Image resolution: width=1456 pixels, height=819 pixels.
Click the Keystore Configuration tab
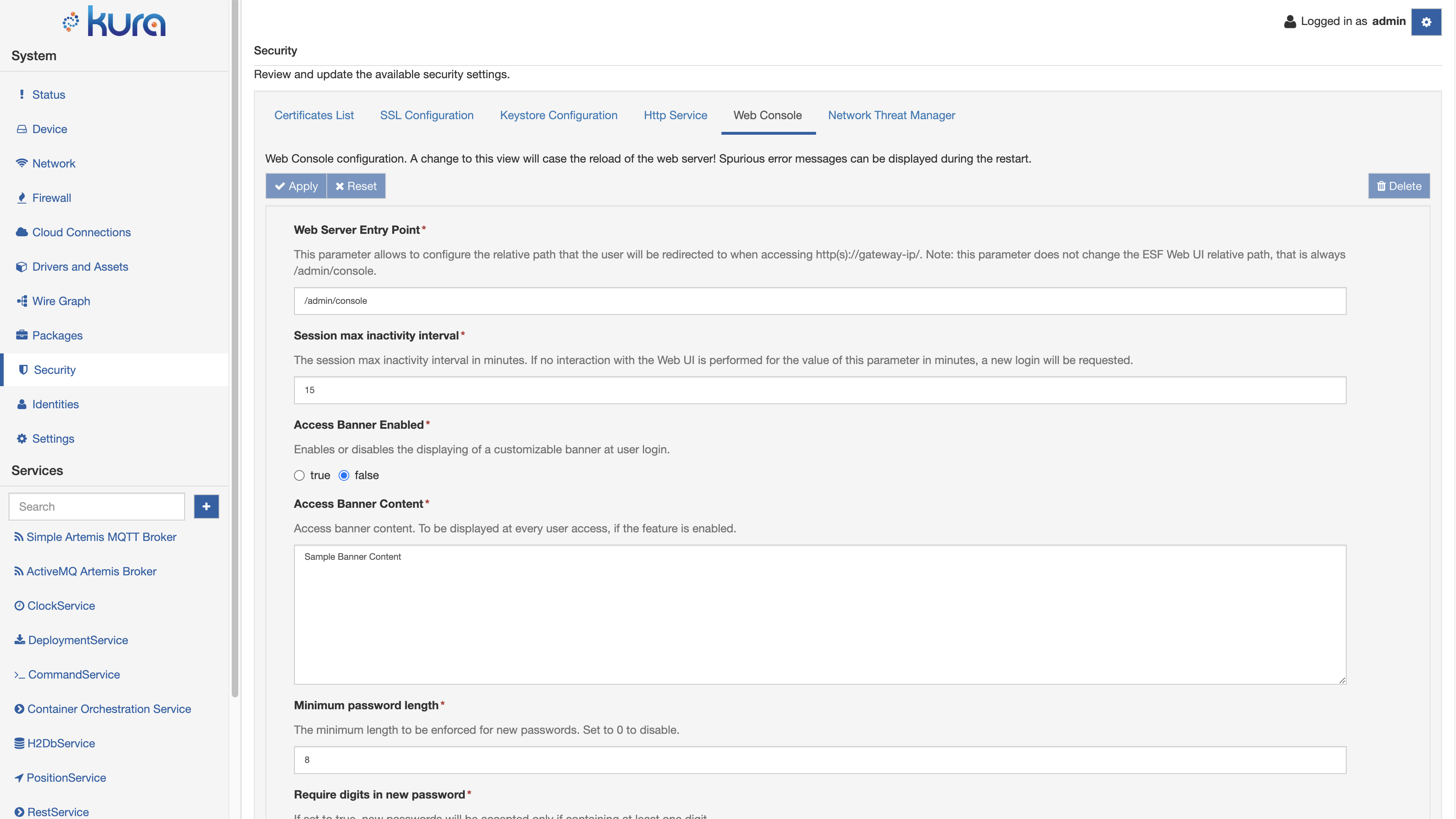(x=558, y=114)
